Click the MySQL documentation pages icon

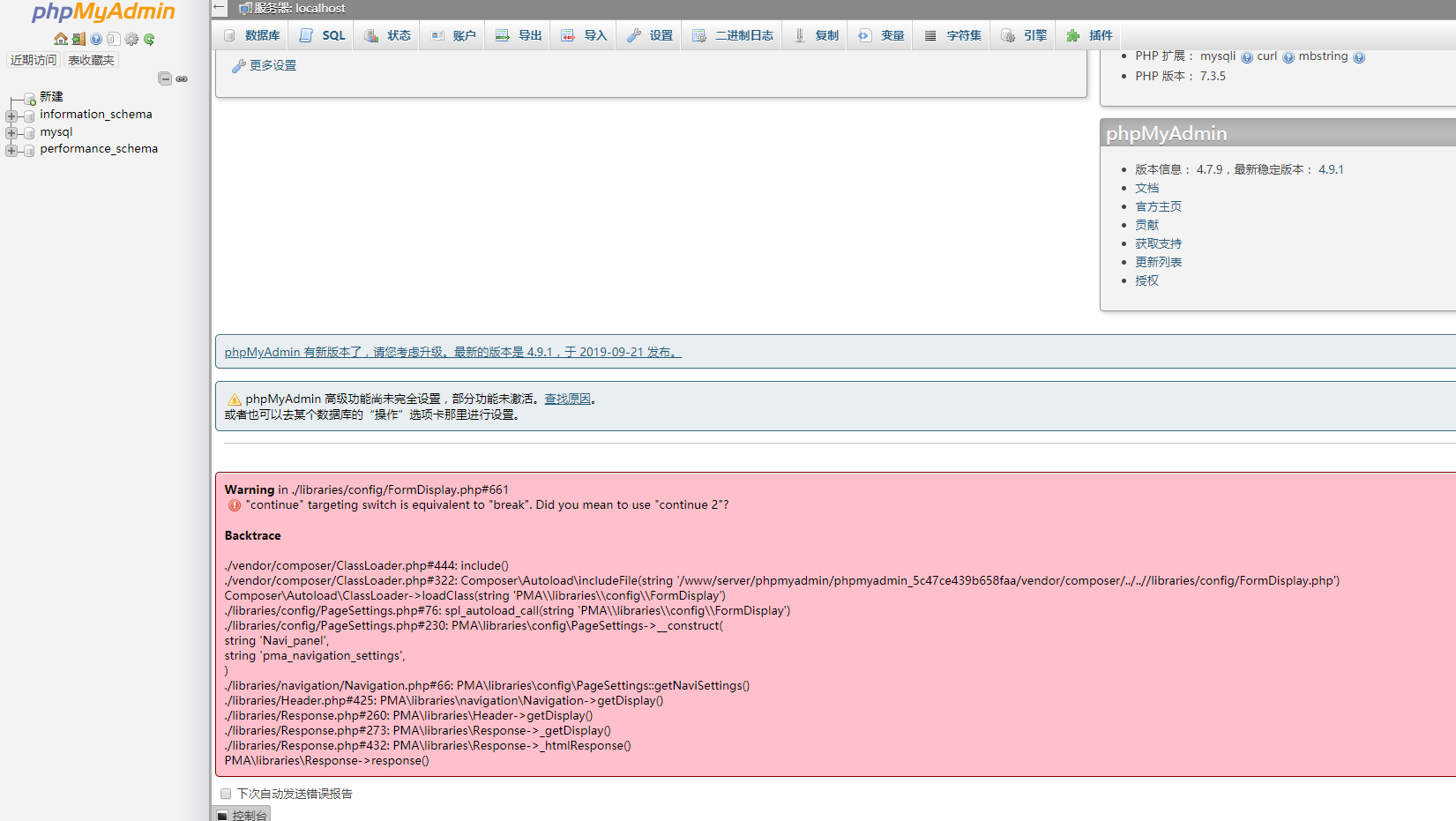[x=114, y=39]
